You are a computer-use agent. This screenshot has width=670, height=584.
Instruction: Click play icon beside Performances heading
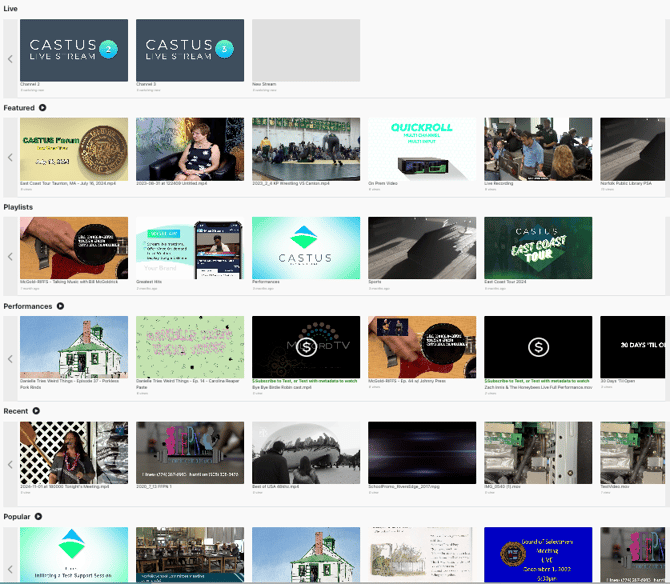click(60, 306)
